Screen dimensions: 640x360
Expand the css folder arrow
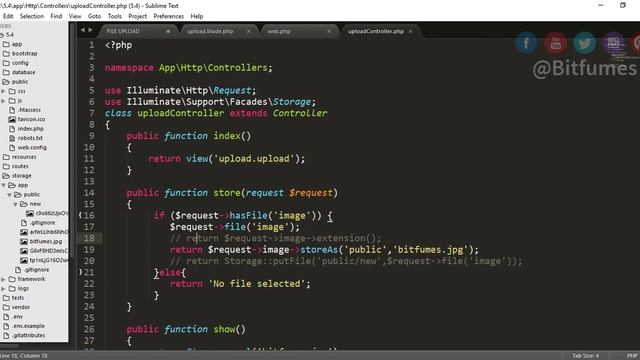(x=3, y=91)
